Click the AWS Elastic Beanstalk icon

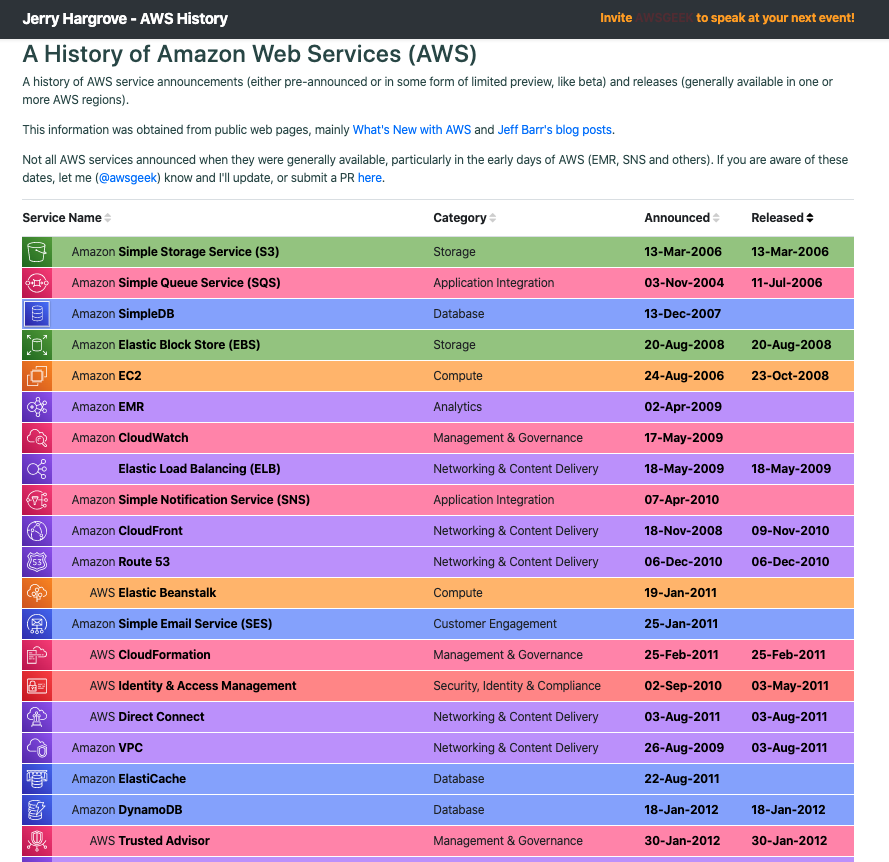click(36, 592)
